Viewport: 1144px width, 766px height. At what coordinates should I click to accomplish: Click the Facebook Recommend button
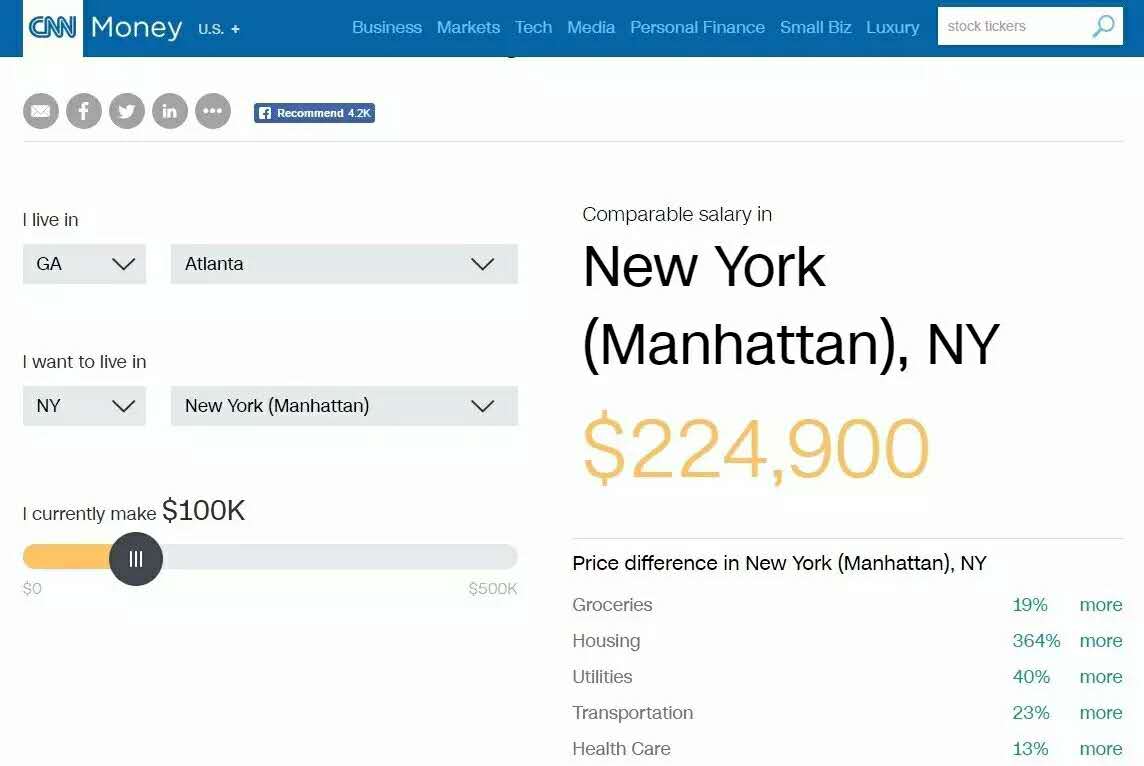click(314, 113)
